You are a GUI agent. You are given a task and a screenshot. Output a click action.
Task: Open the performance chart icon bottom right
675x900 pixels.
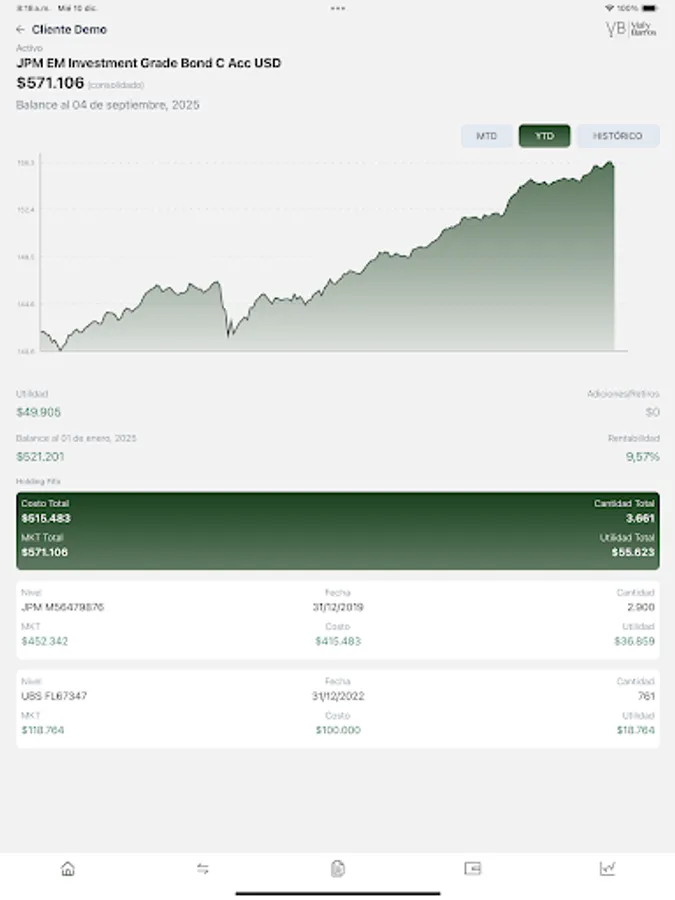coord(607,869)
